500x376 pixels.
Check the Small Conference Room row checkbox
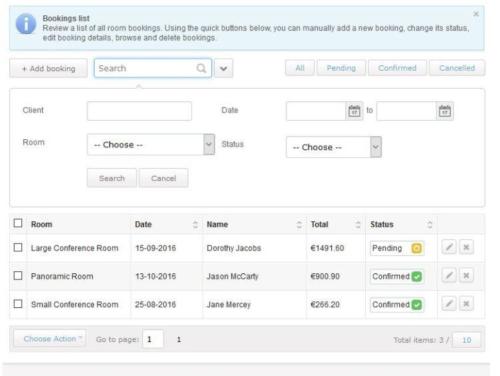(18, 304)
